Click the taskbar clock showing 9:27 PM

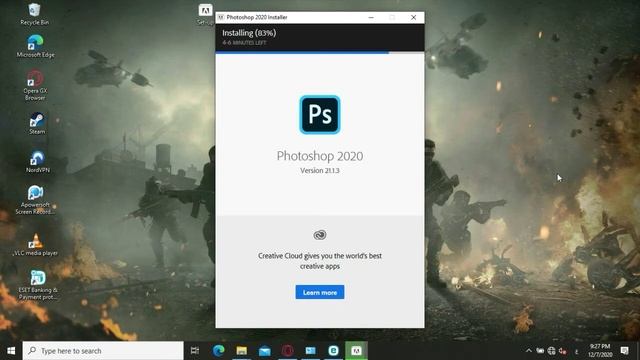click(x=600, y=351)
